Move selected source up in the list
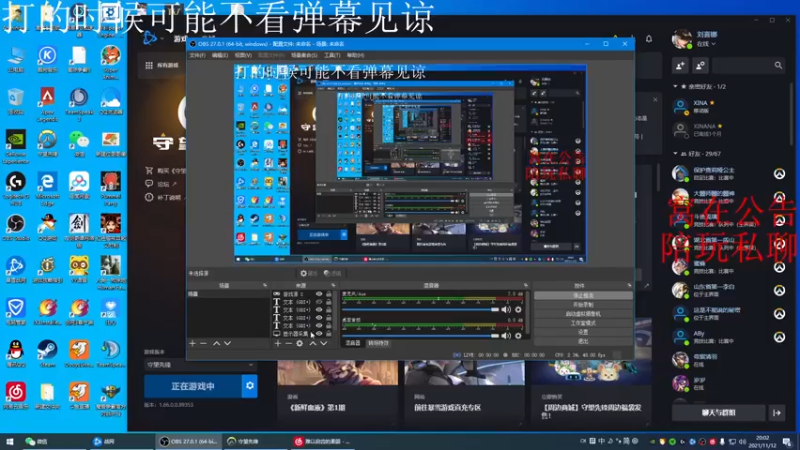The image size is (800, 450). pyautogui.click(x=313, y=343)
